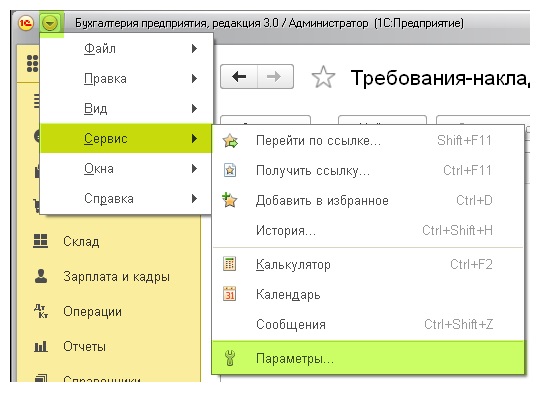
Task: Open the Зарплата и кадры section
Action: point(117,277)
